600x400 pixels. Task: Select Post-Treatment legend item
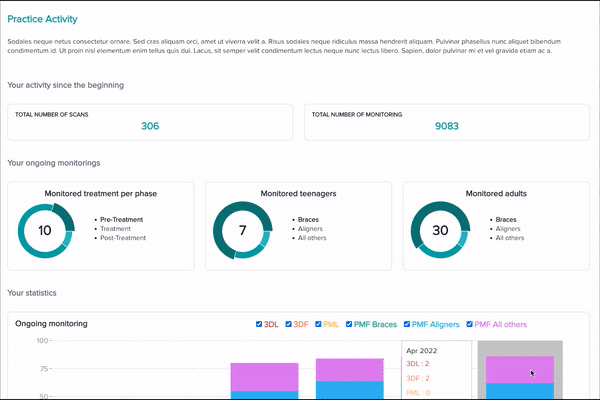click(123, 238)
